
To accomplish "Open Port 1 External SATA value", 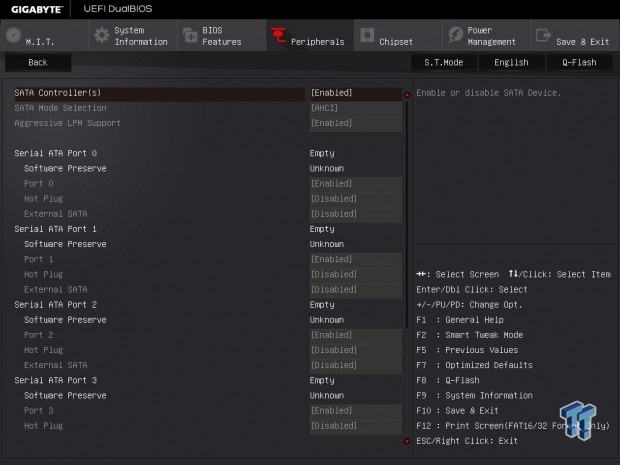I will [356, 289].
